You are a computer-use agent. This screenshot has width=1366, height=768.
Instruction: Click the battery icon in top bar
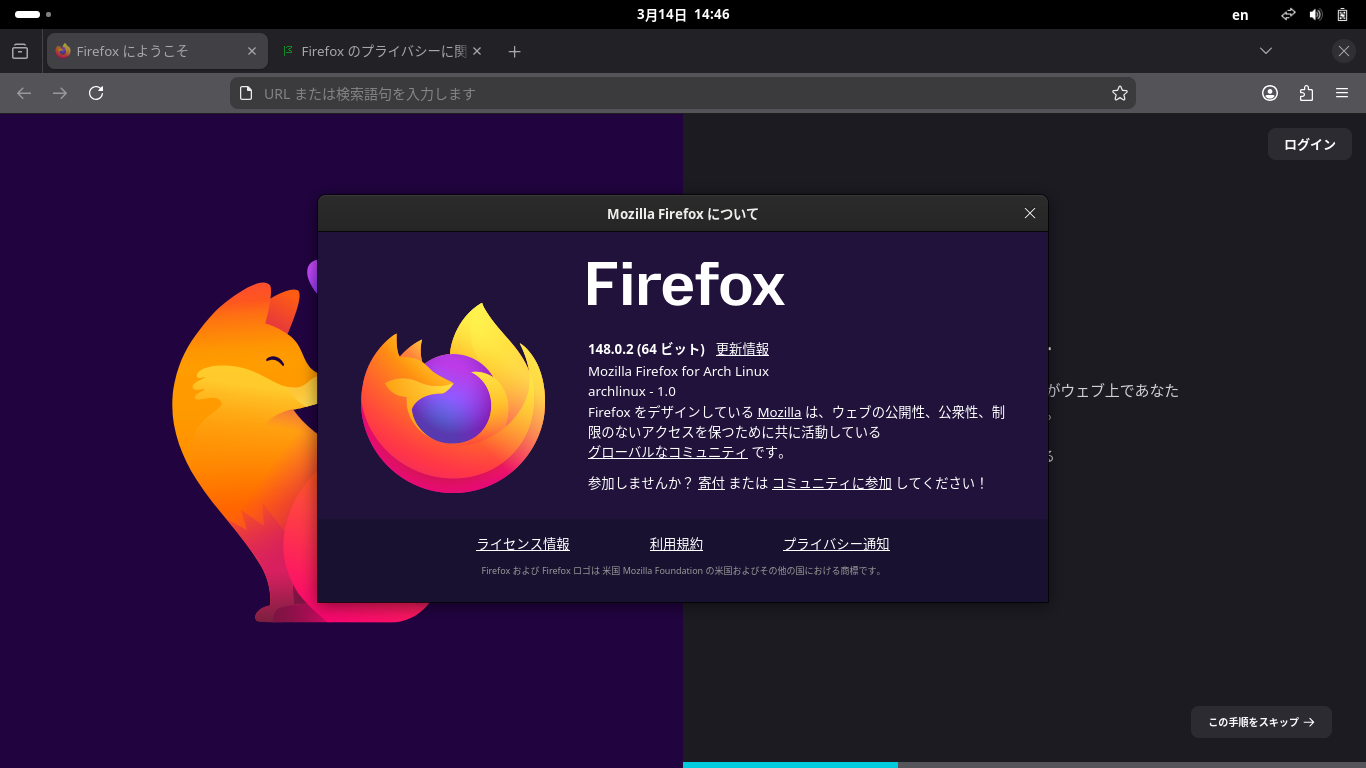tap(1343, 15)
